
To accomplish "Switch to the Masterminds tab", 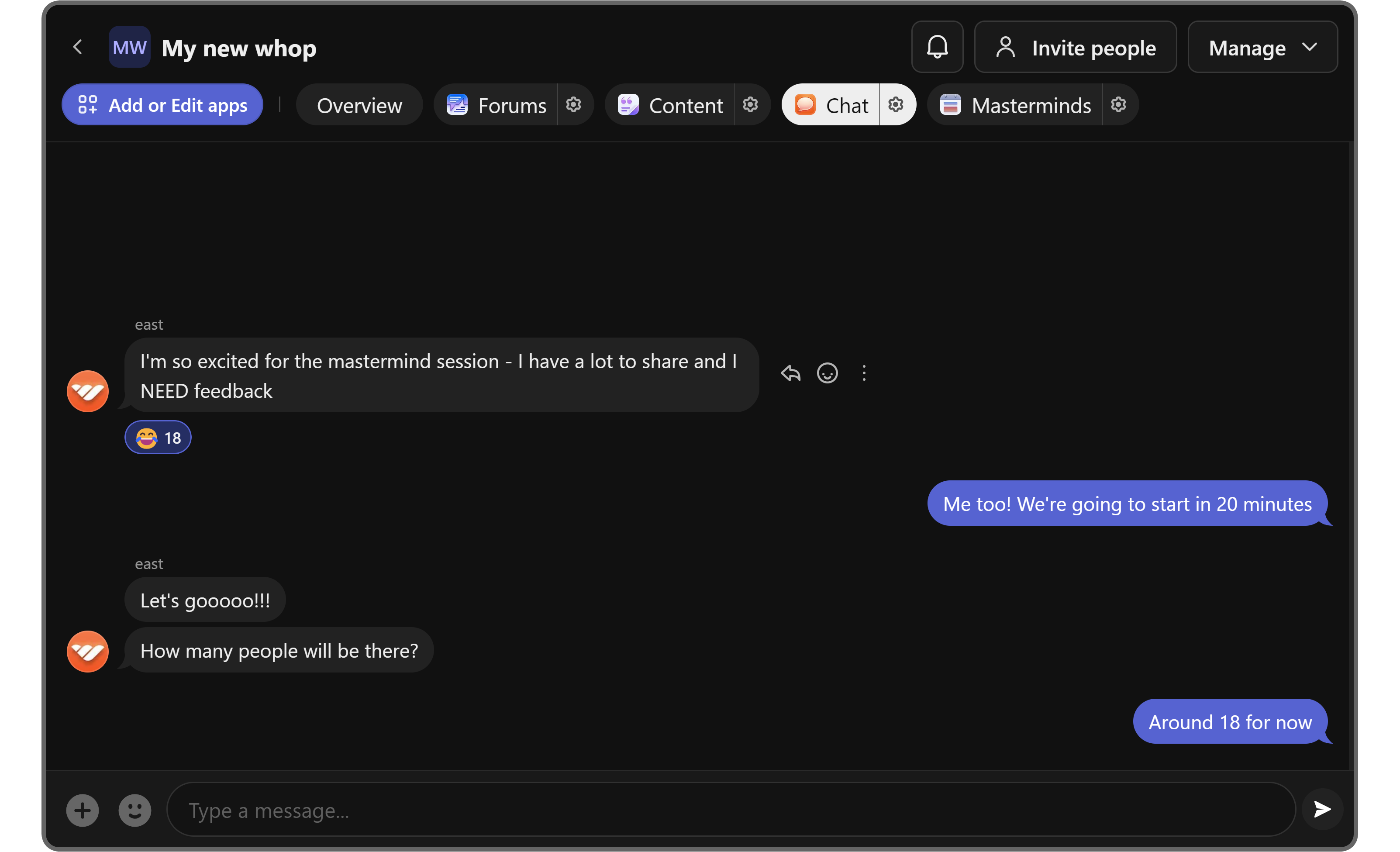I will (1016, 105).
